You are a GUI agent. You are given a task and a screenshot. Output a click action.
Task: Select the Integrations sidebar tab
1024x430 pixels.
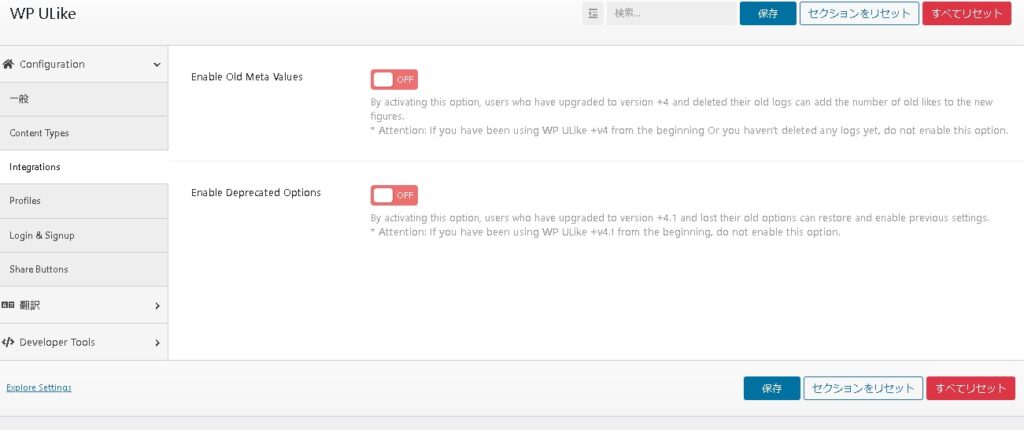point(35,167)
